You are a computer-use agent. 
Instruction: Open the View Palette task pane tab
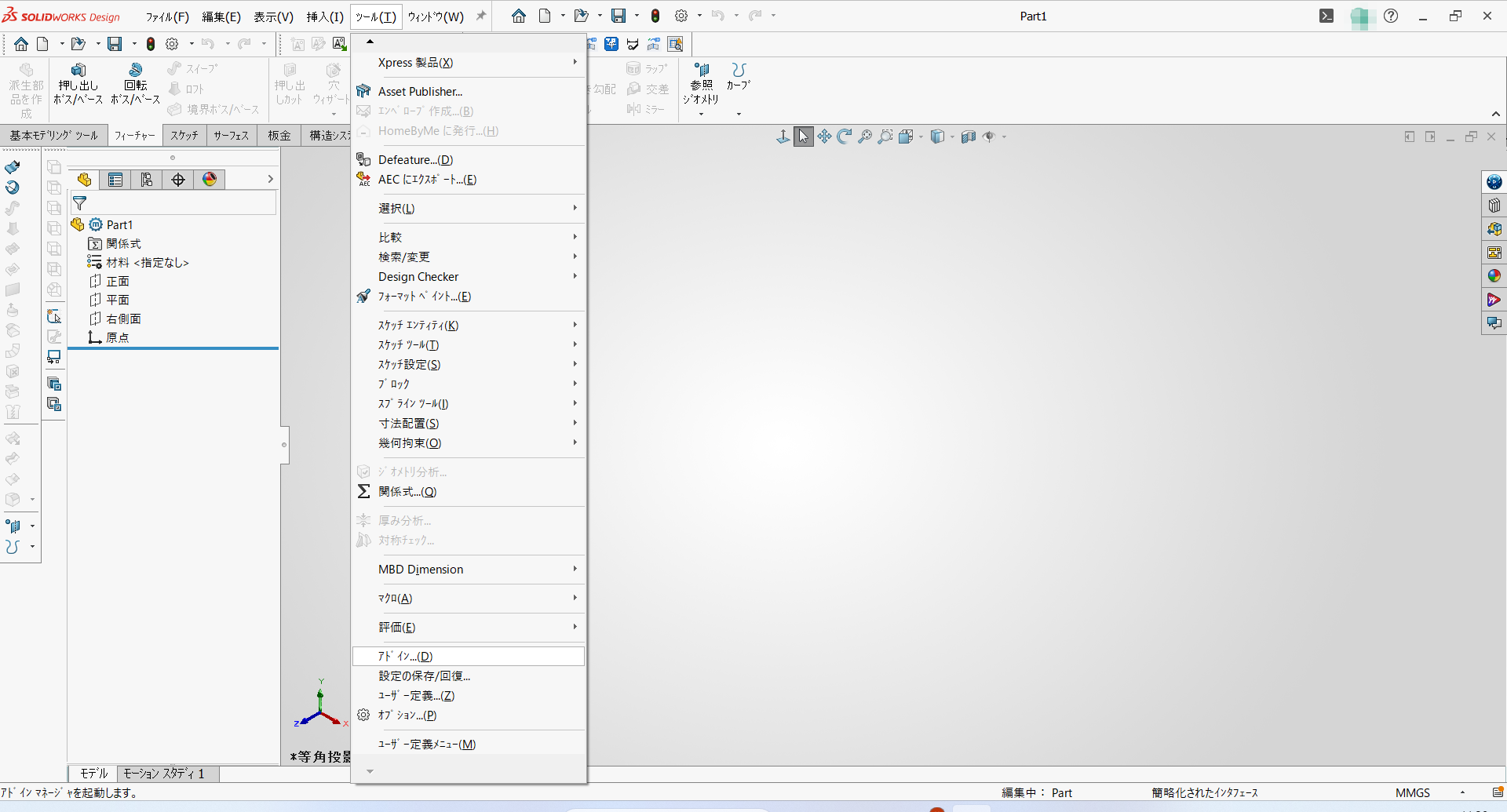pos(1494,253)
